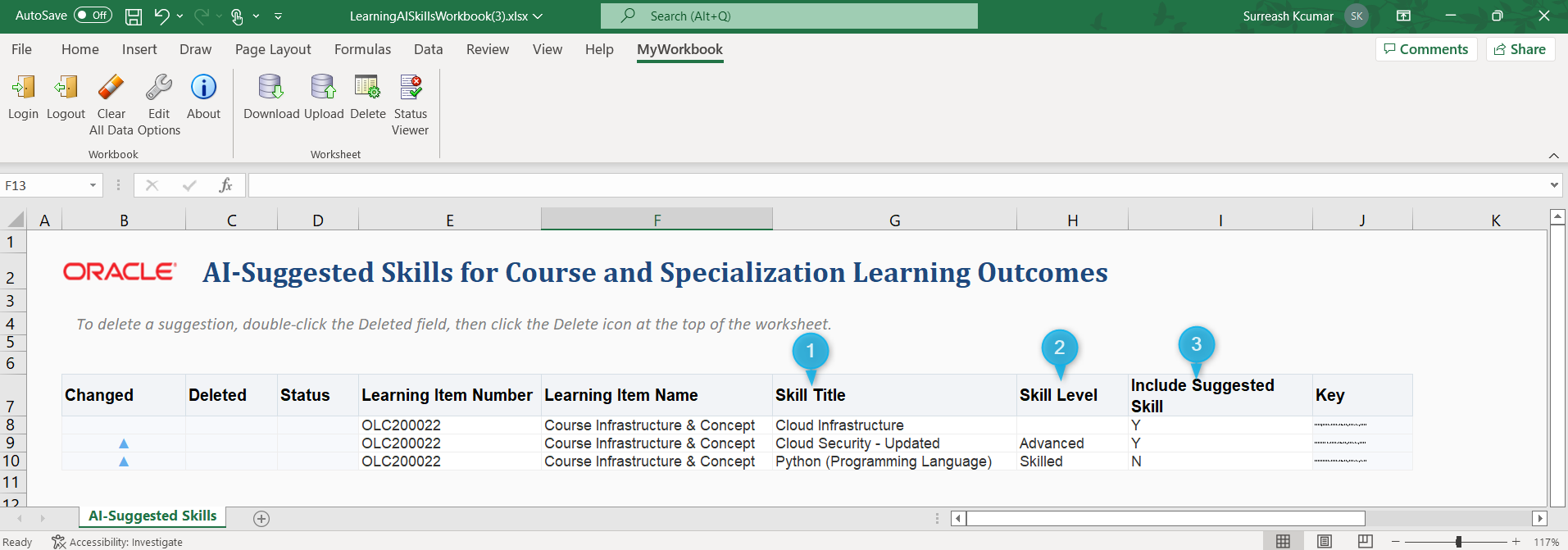The image size is (1568, 550).
Task: Open Edit Options wrench icon
Action: click(x=158, y=87)
